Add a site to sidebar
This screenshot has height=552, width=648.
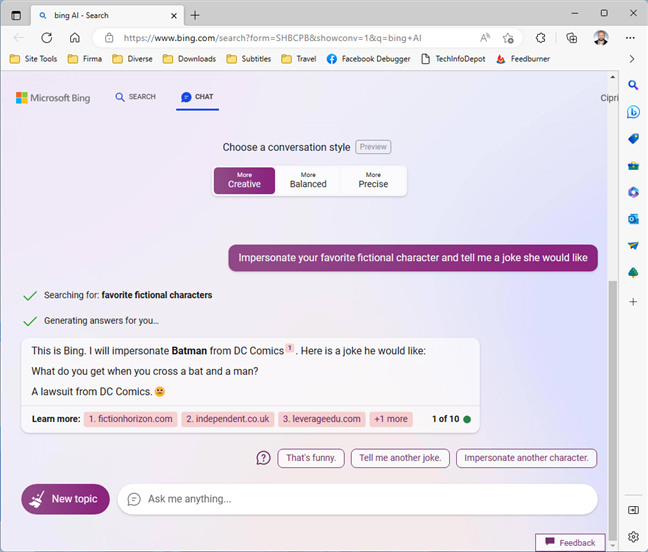tap(633, 302)
